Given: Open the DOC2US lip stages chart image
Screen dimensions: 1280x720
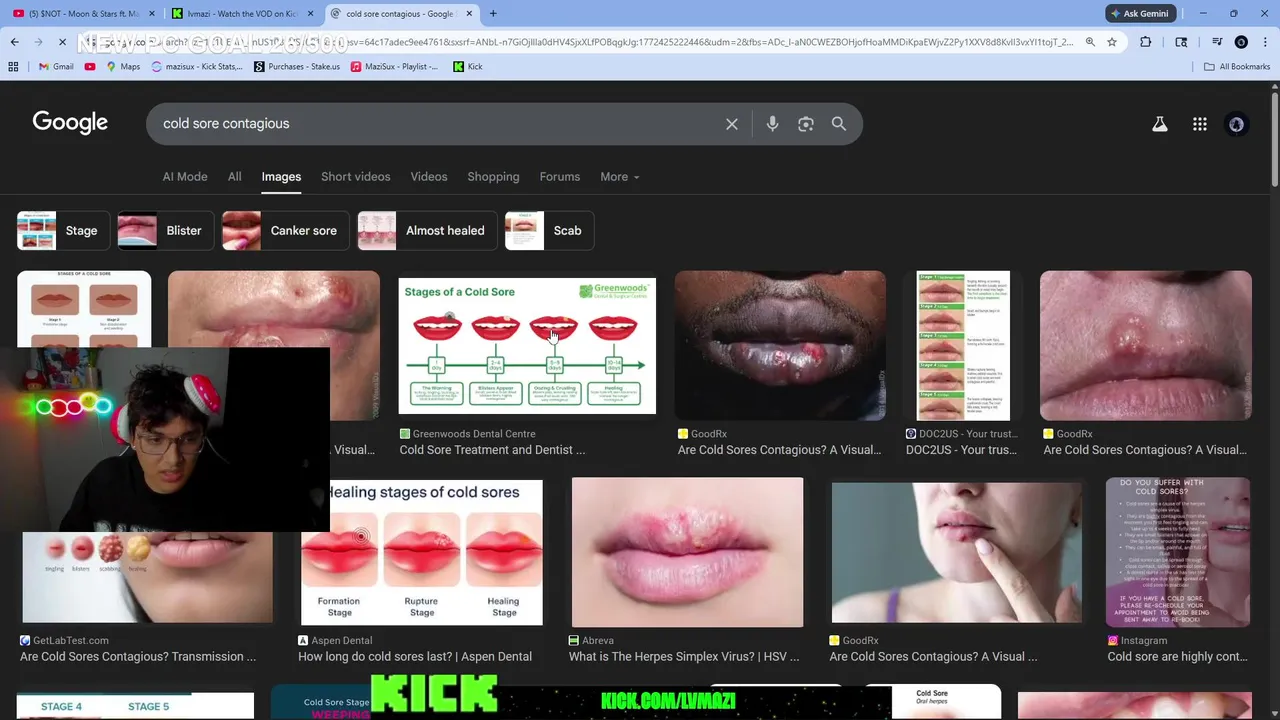Looking at the screenshot, I should 963,346.
